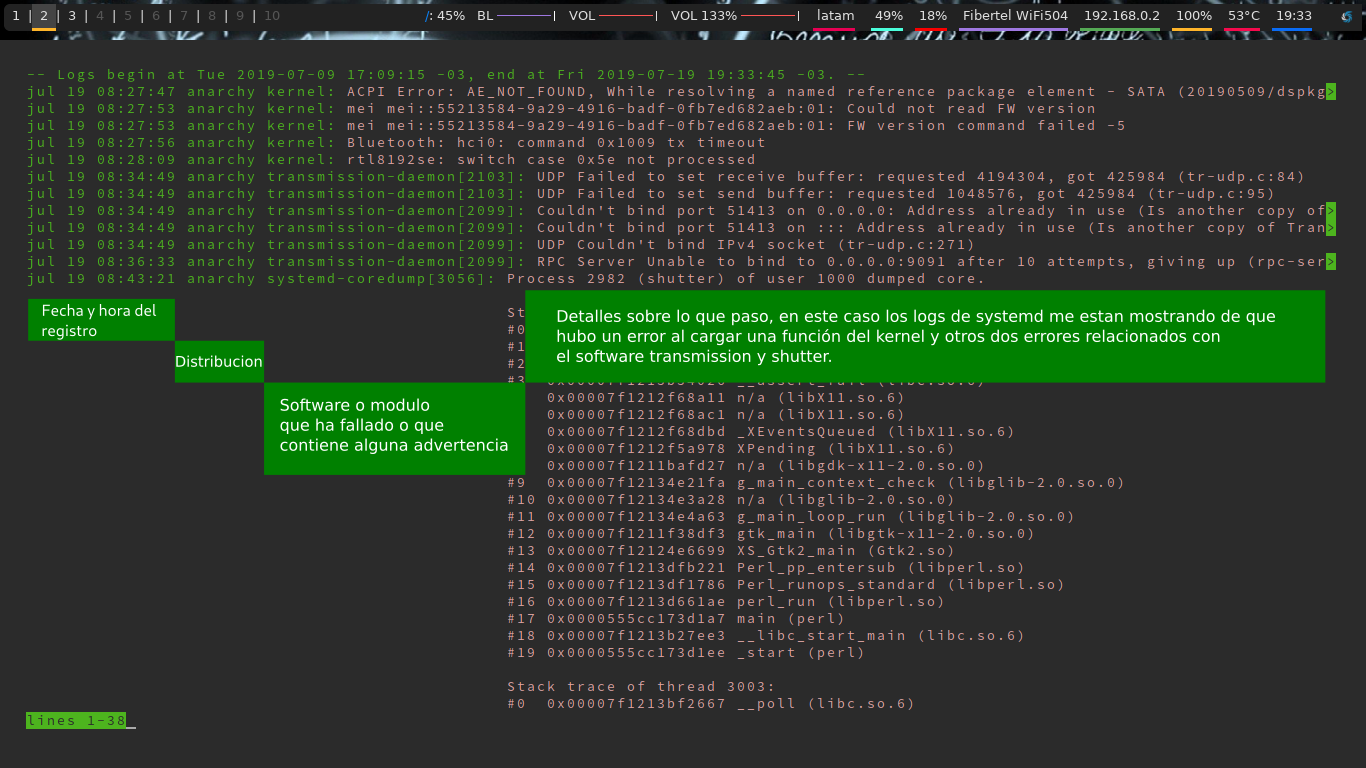This screenshot has width=1366, height=768.
Task: Click the latam keyboard layout indicator
Action: [835, 16]
